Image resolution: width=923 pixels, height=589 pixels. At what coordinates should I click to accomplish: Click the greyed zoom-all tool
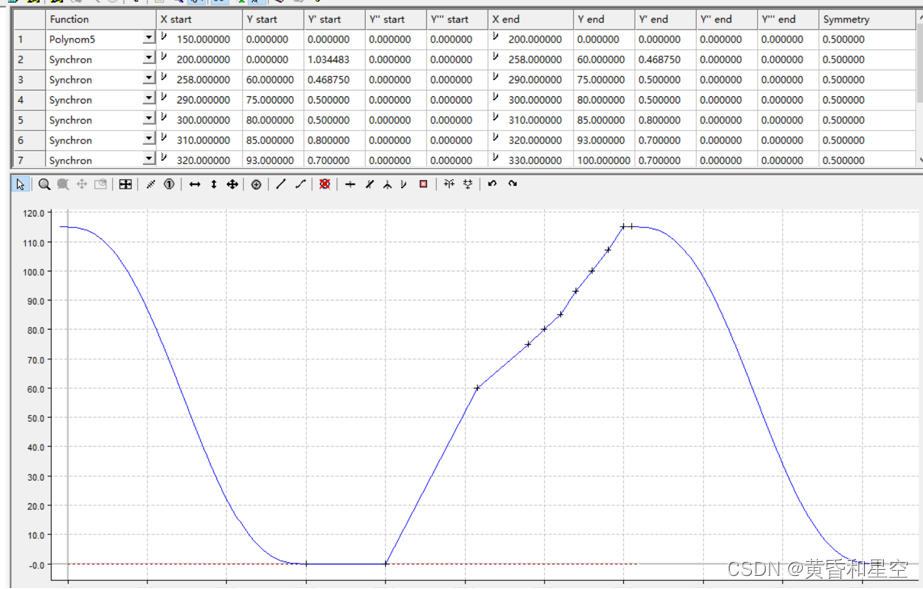pyautogui.click(x=63, y=185)
